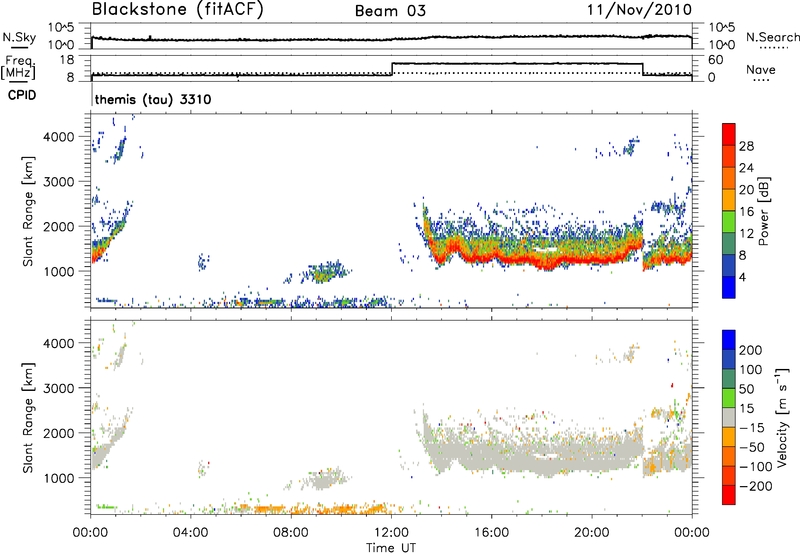Click the '4' power colorbar tick label
The image size is (800, 554).
tap(742, 277)
